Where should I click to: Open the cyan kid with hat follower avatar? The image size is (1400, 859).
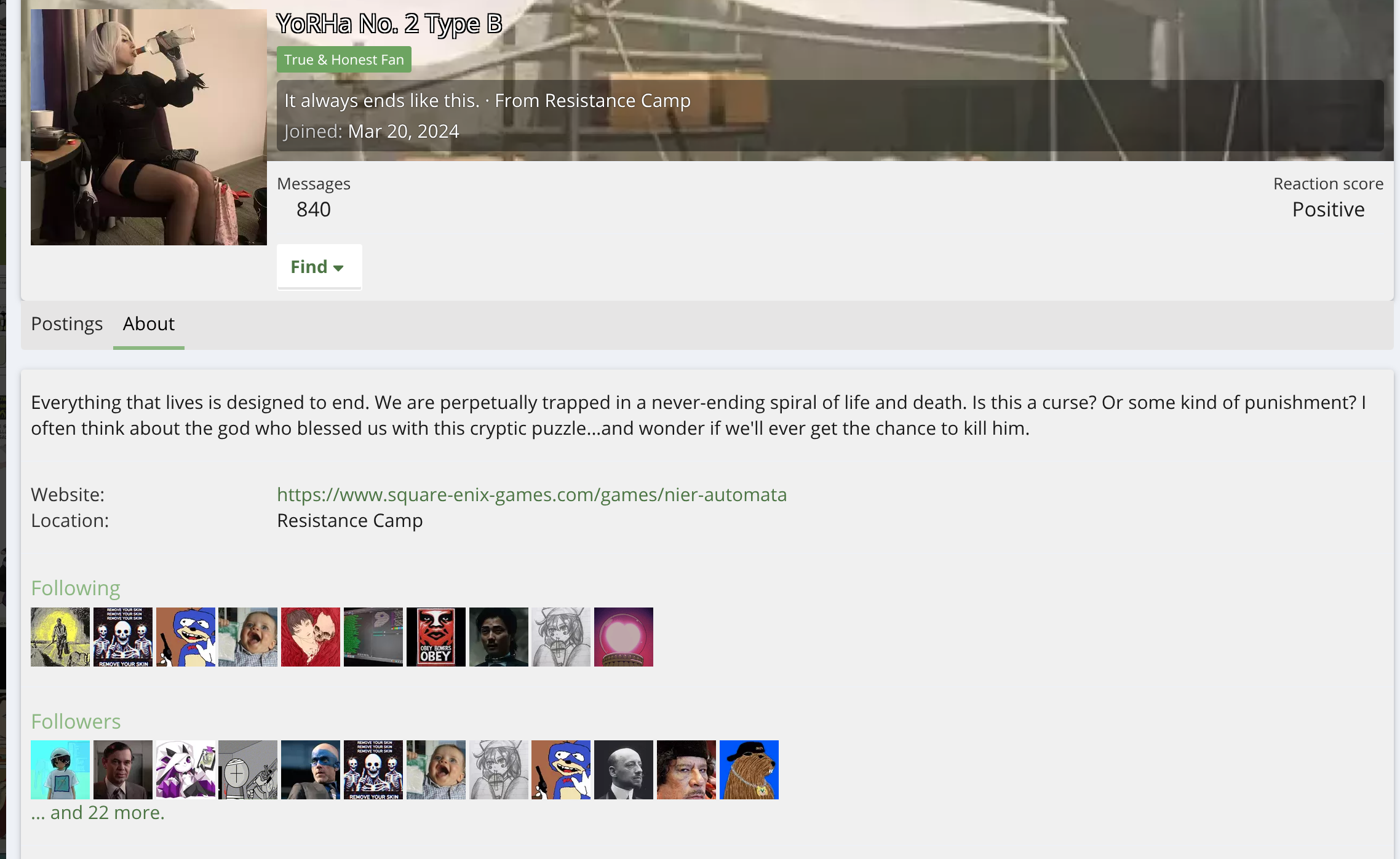tap(60, 770)
